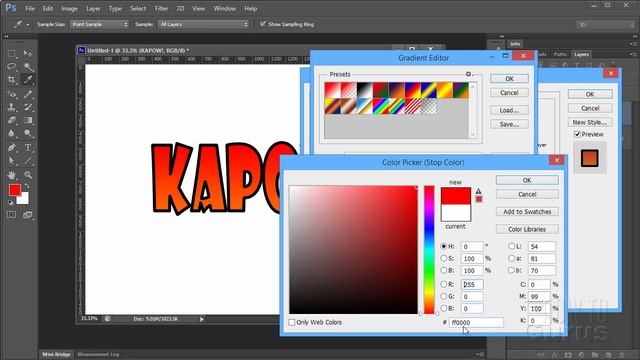Click the foreground red color swatch

[x=15, y=190]
